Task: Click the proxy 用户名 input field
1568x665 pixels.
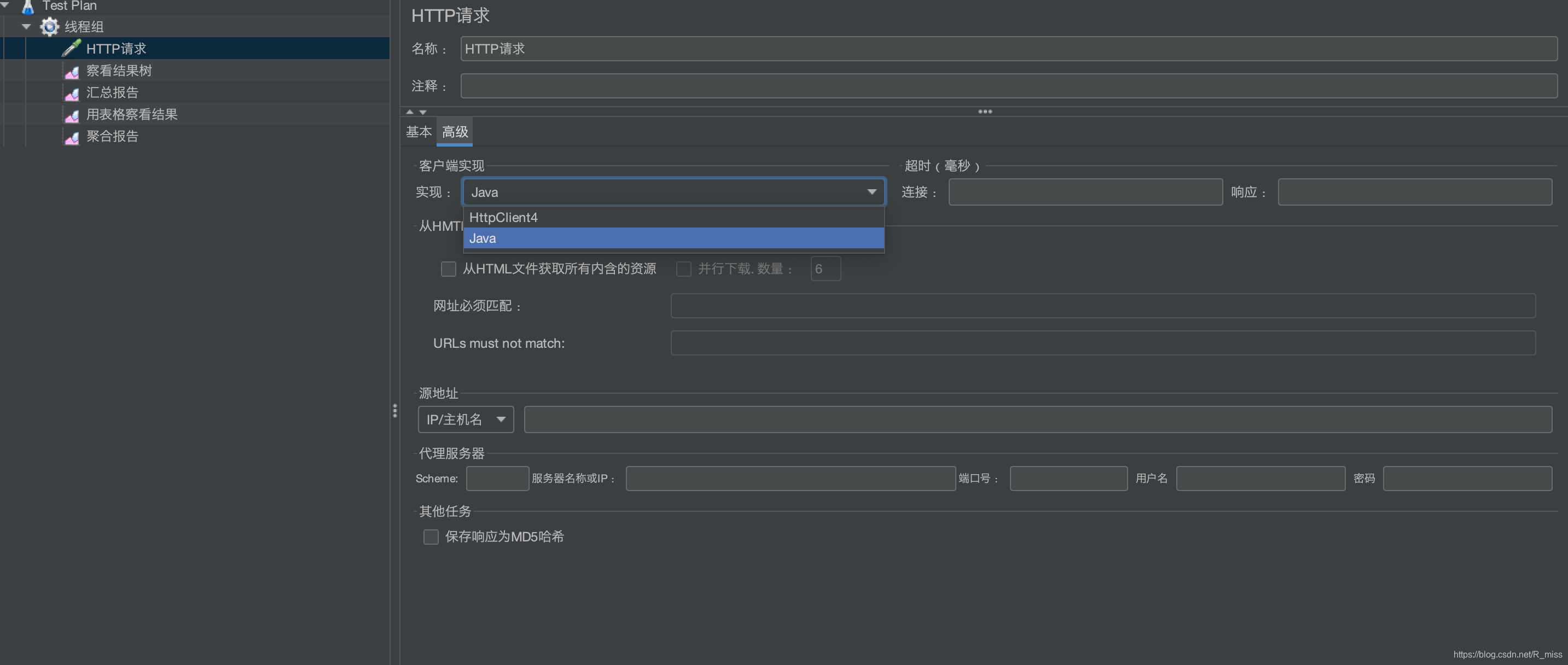Action: pyautogui.click(x=1261, y=479)
